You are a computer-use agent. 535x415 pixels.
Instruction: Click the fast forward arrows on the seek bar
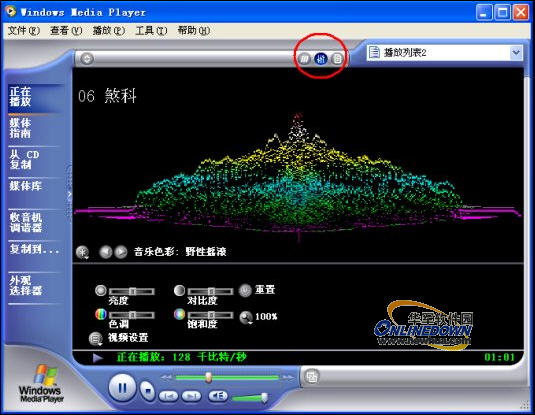[288, 377]
